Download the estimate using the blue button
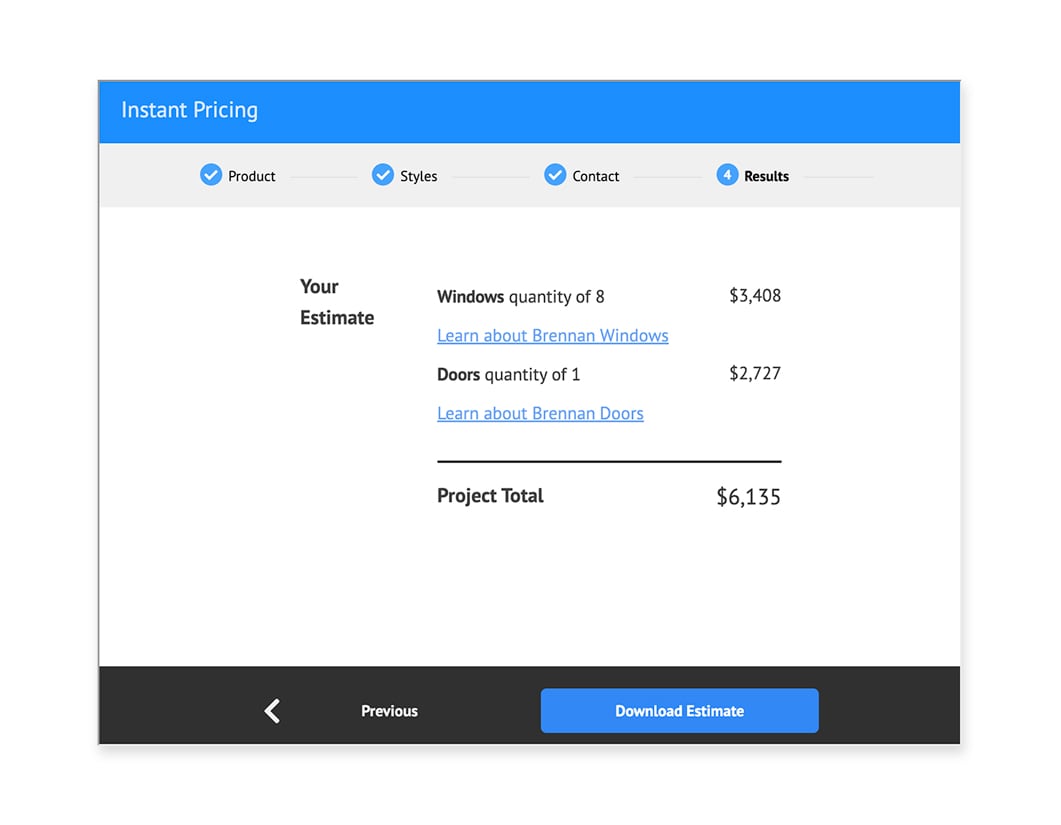Viewport: 1061px width, 825px height. 679,711
